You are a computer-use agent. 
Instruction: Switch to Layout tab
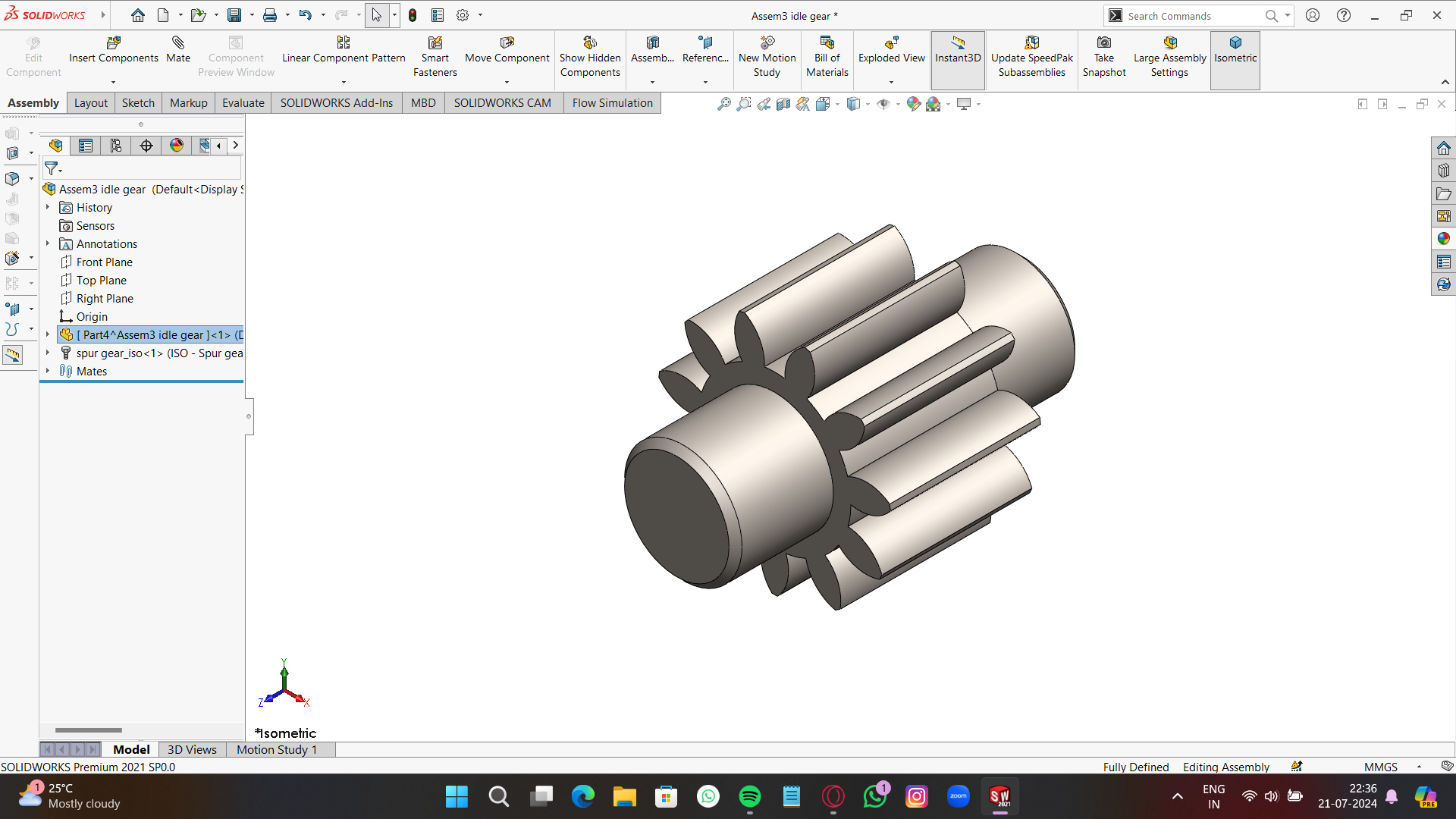(90, 103)
